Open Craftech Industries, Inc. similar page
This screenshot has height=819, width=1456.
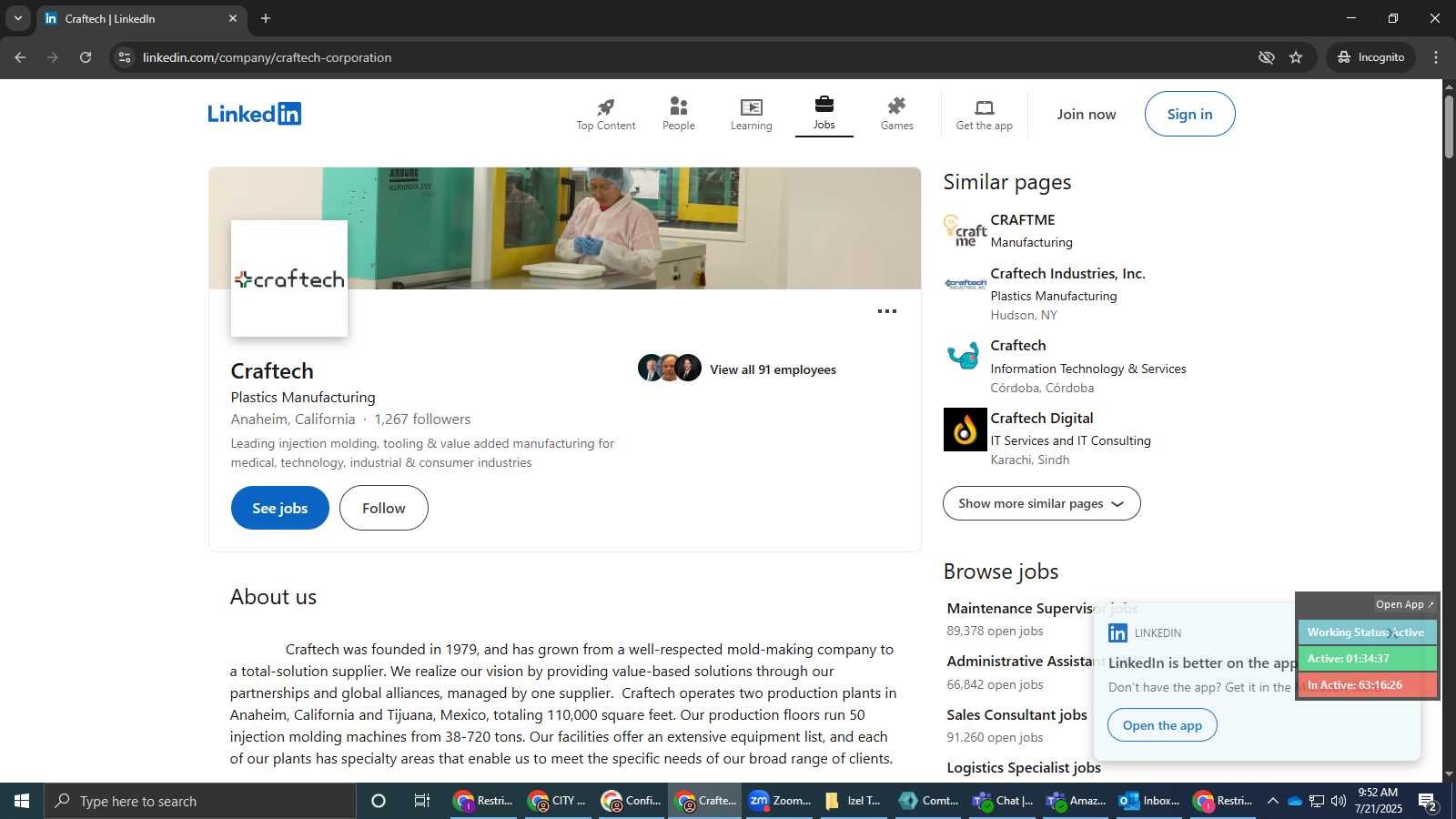point(1067,274)
